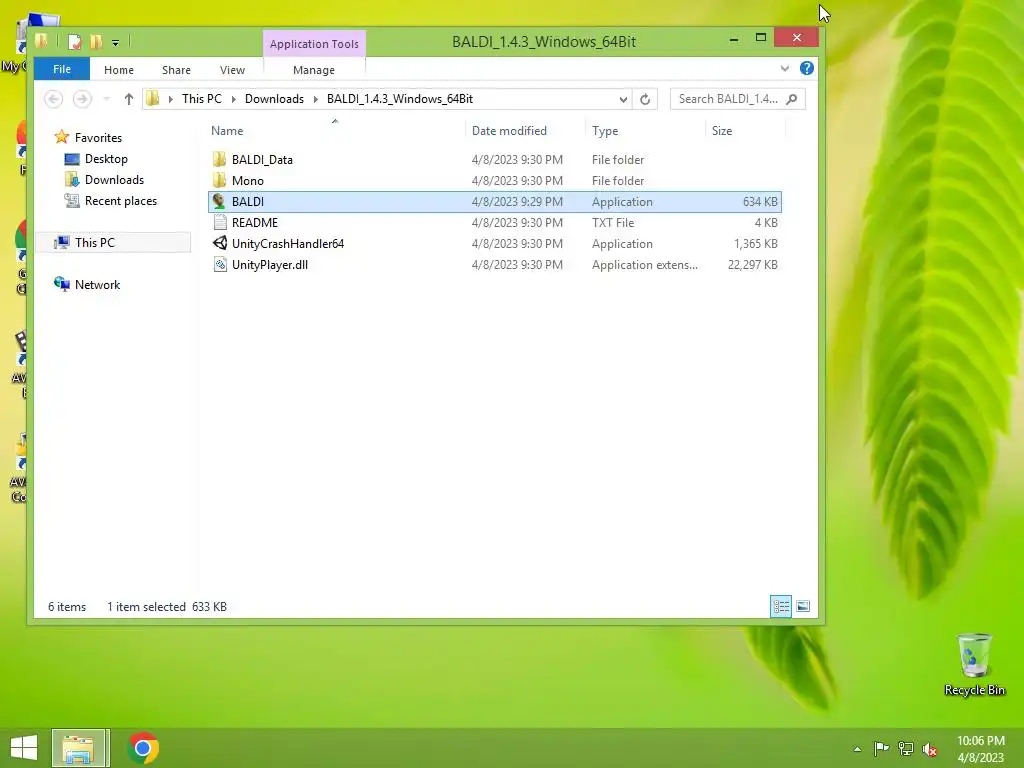Select Favorites in the navigation pane
This screenshot has width=1024, height=768.
click(98, 137)
